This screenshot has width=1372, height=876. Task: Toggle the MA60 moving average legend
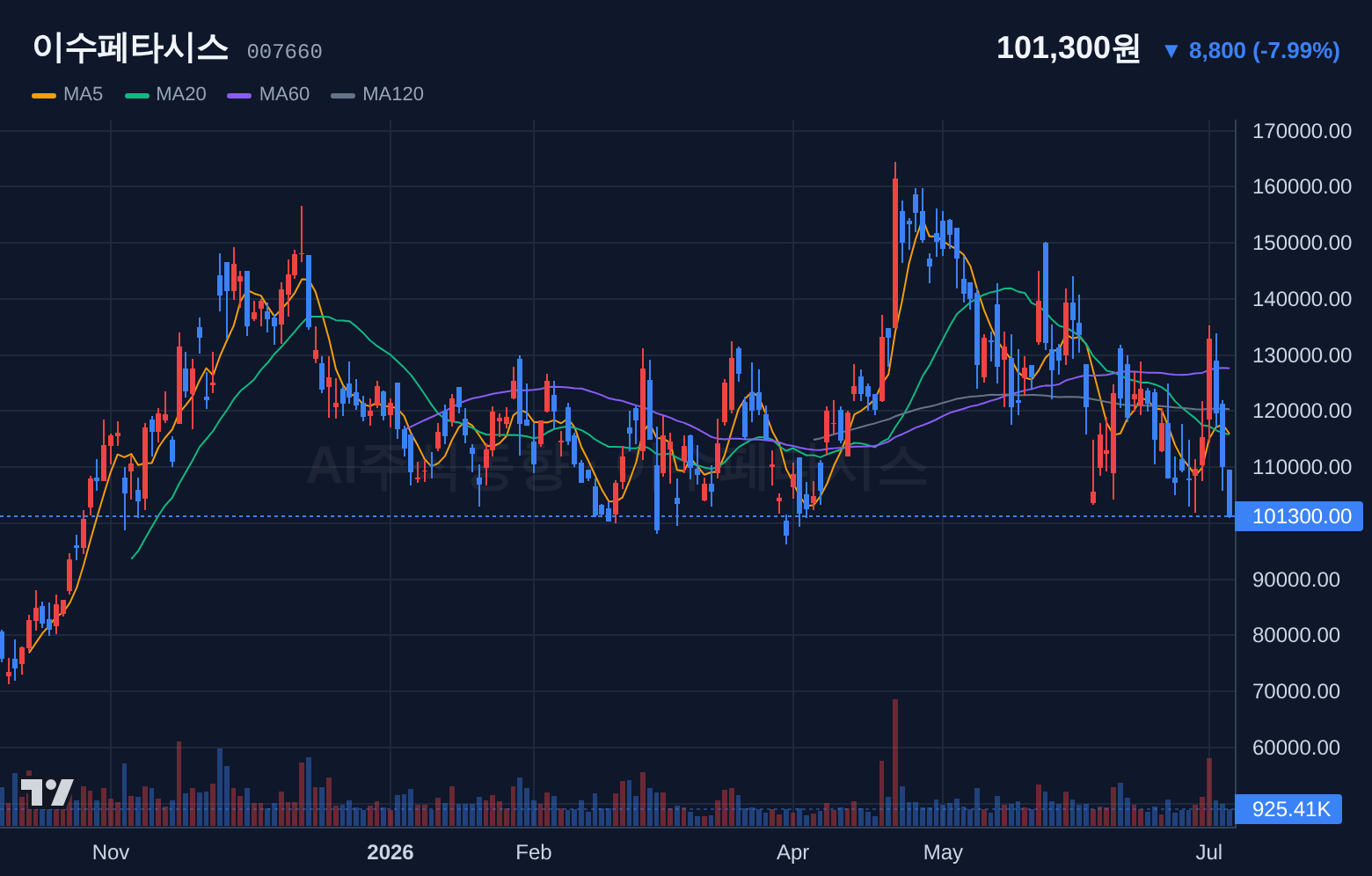pyautogui.click(x=268, y=94)
